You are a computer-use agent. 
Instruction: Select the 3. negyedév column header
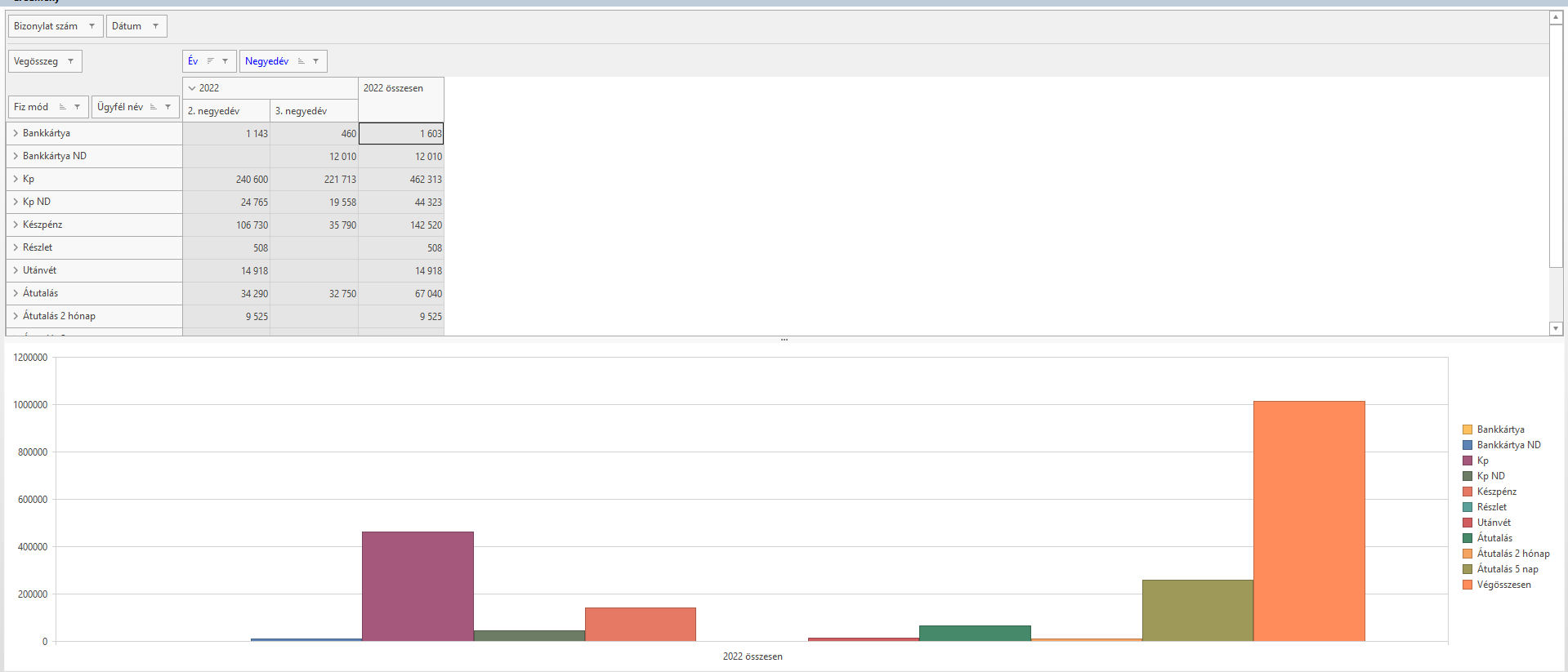(314, 111)
